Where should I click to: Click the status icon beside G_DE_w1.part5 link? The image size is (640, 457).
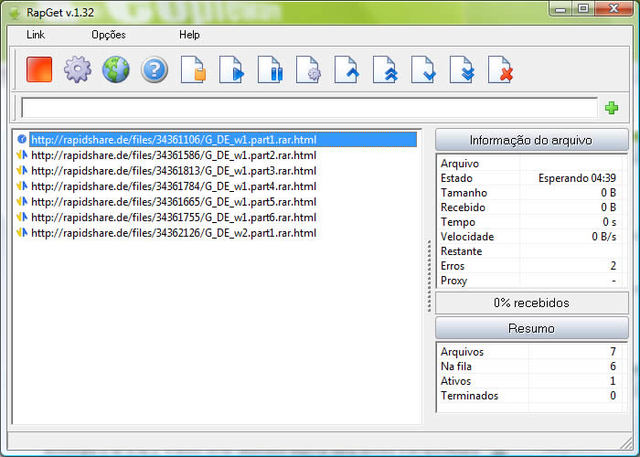[22, 202]
